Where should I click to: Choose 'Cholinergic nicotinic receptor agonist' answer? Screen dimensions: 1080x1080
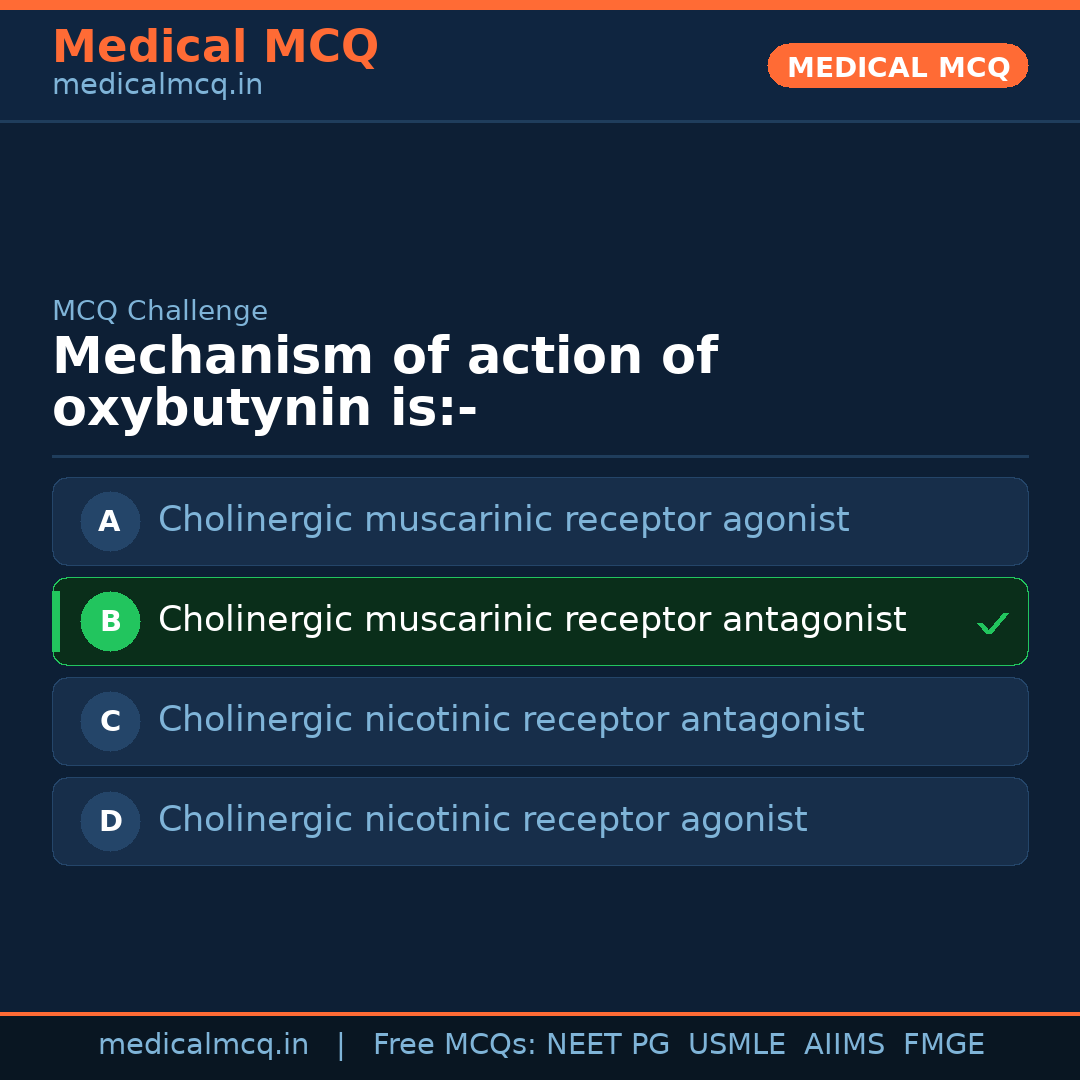(482, 820)
